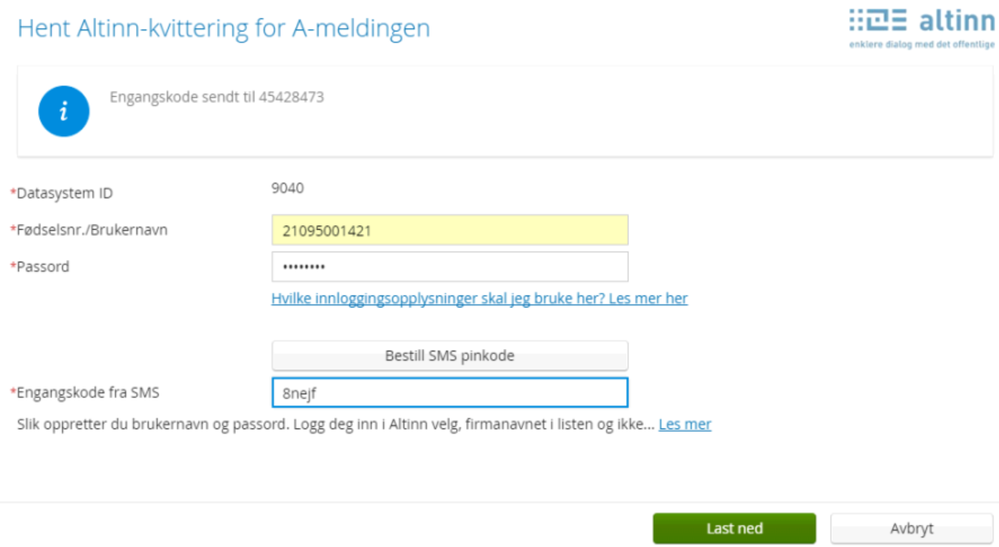This screenshot has height=547, width=999.
Task: Click the Datasystem ID label
Action: (x=65, y=192)
